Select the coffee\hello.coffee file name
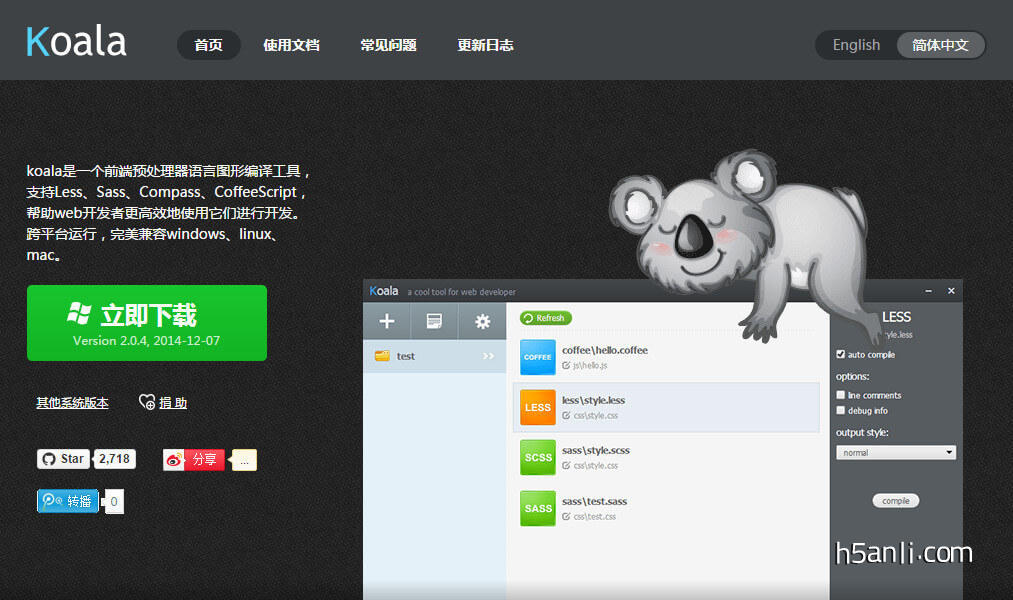The image size is (1013, 600). tap(605, 350)
